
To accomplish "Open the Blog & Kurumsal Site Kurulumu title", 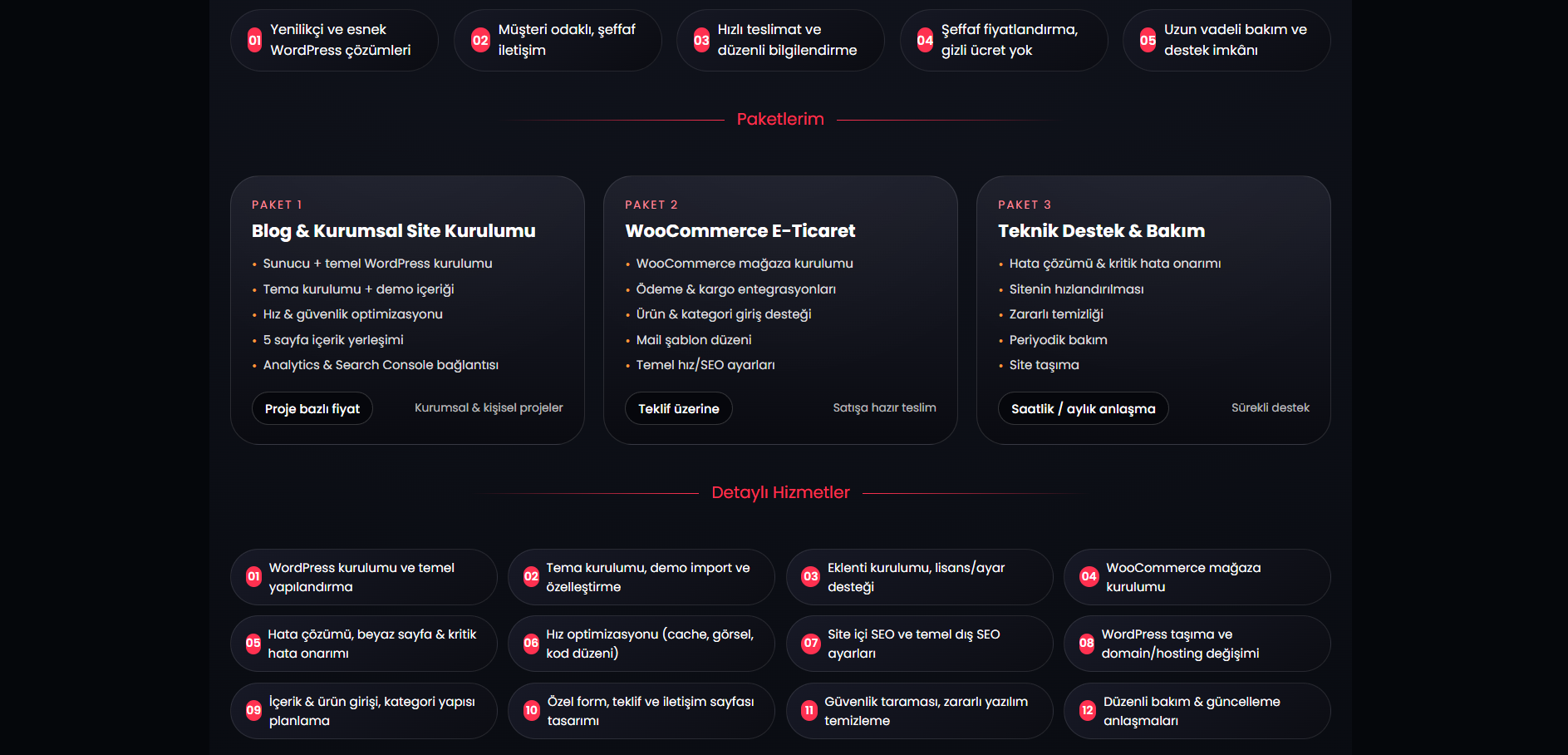I will coord(394,231).
